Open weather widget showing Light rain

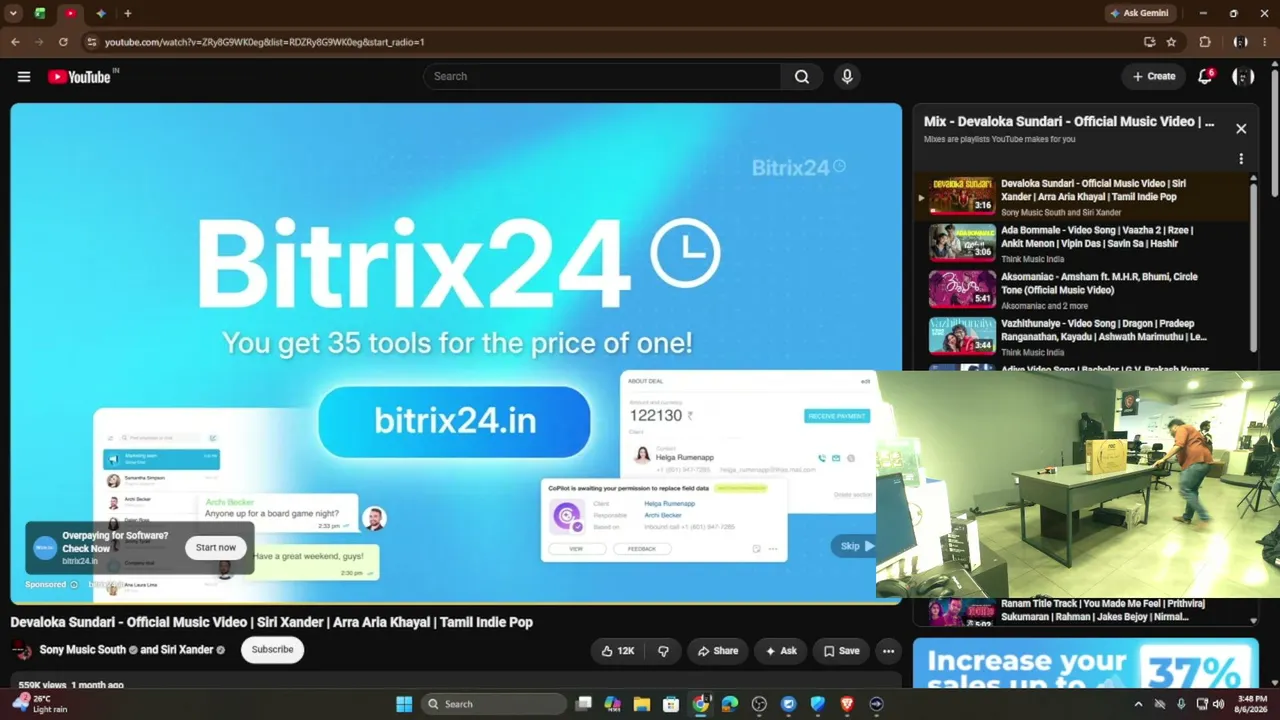[x=40, y=704]
